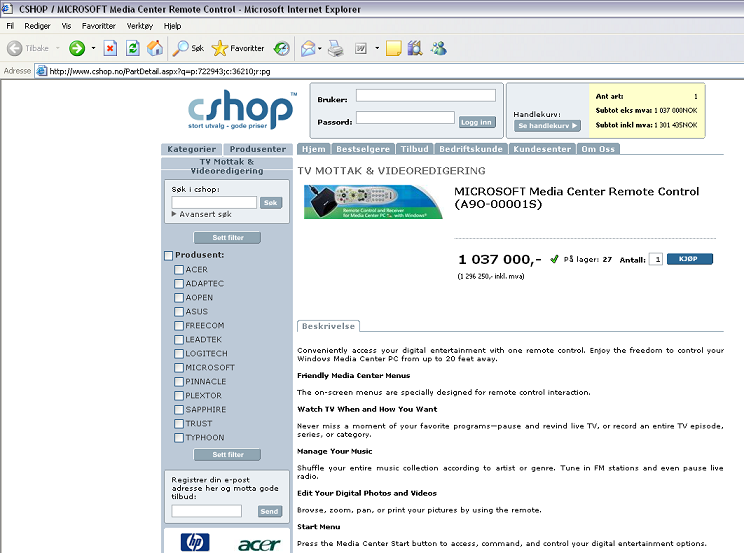Screen dimensions: 744x553
Task: Click the Acer logo banner
Action: point(259,544)
